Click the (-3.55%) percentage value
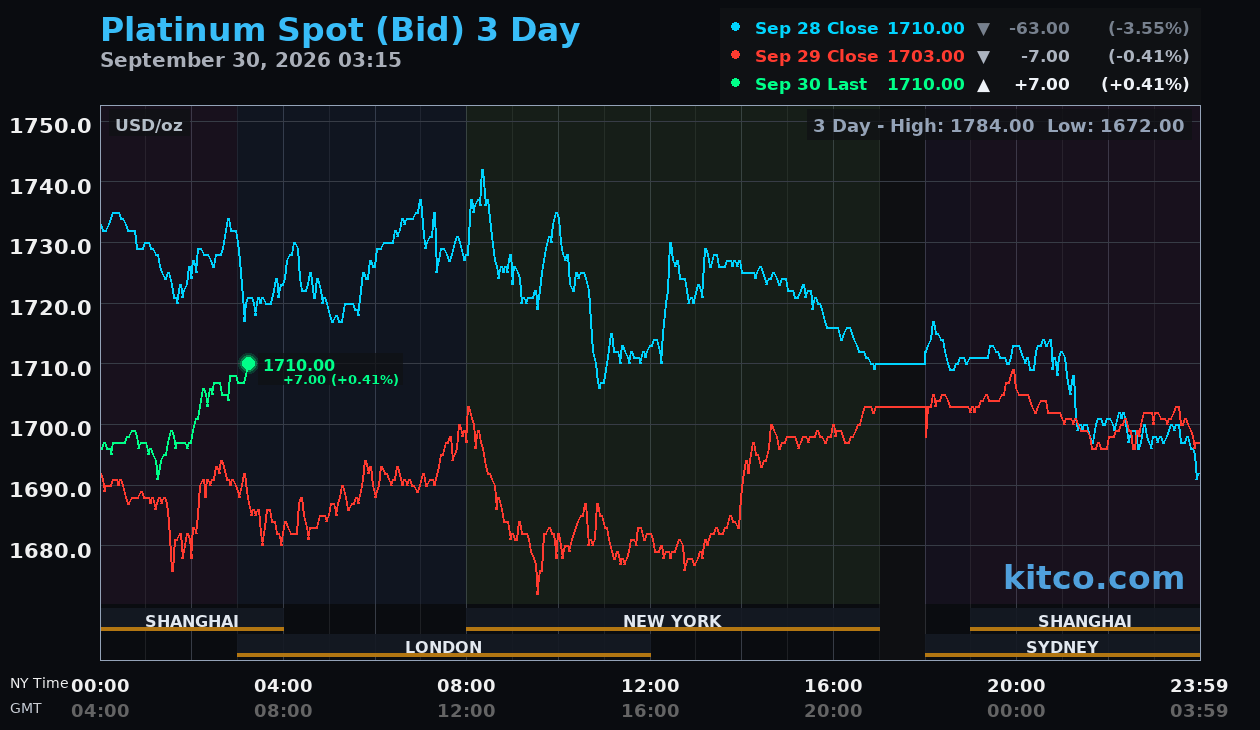This screenshot has width=1260, height=730. [1149, 29]
